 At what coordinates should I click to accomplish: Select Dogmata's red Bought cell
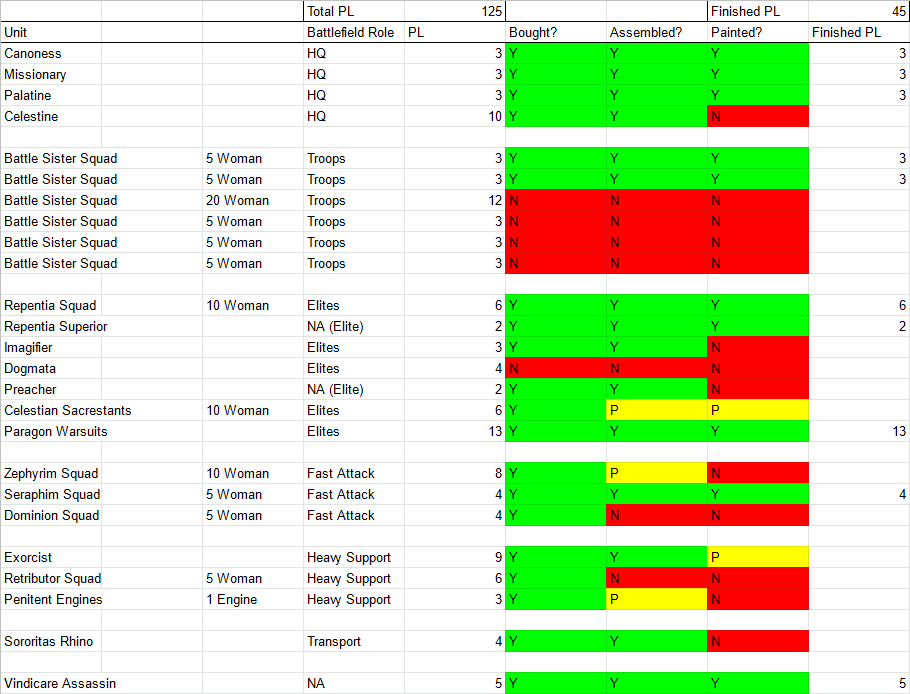tap(555, 368)
